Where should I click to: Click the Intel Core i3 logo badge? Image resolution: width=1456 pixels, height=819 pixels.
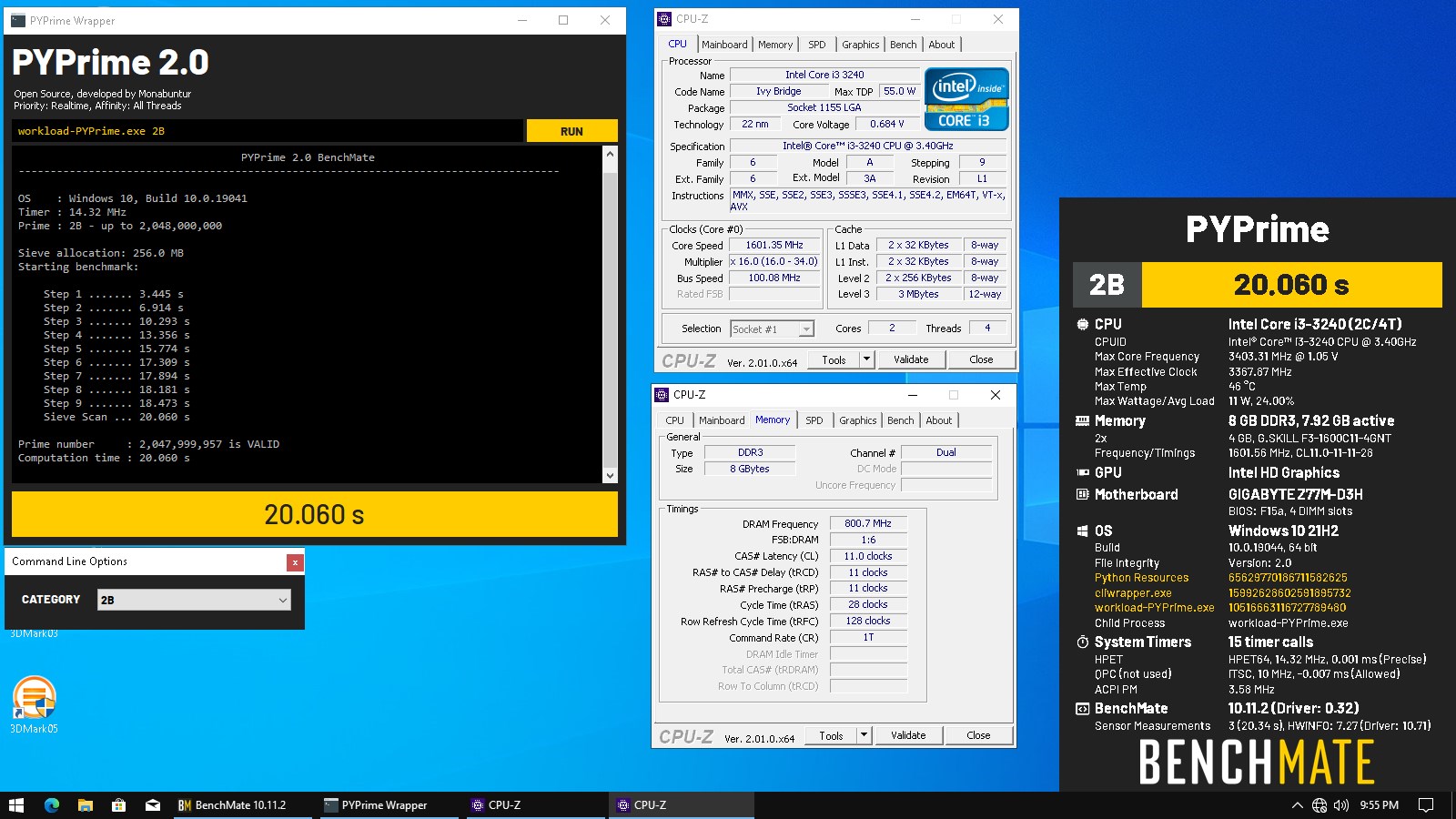tap(966, 99)
